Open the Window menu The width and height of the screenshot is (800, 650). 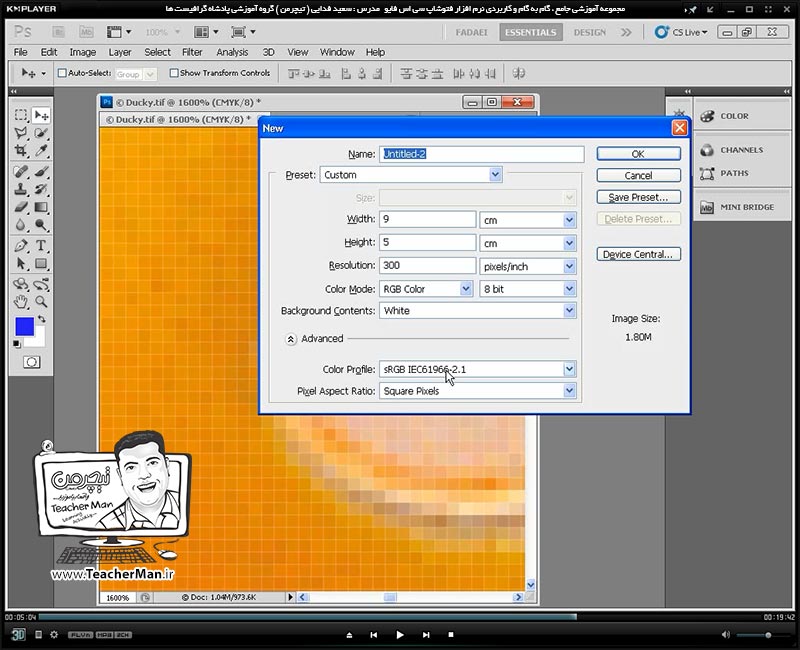[337, 52]
